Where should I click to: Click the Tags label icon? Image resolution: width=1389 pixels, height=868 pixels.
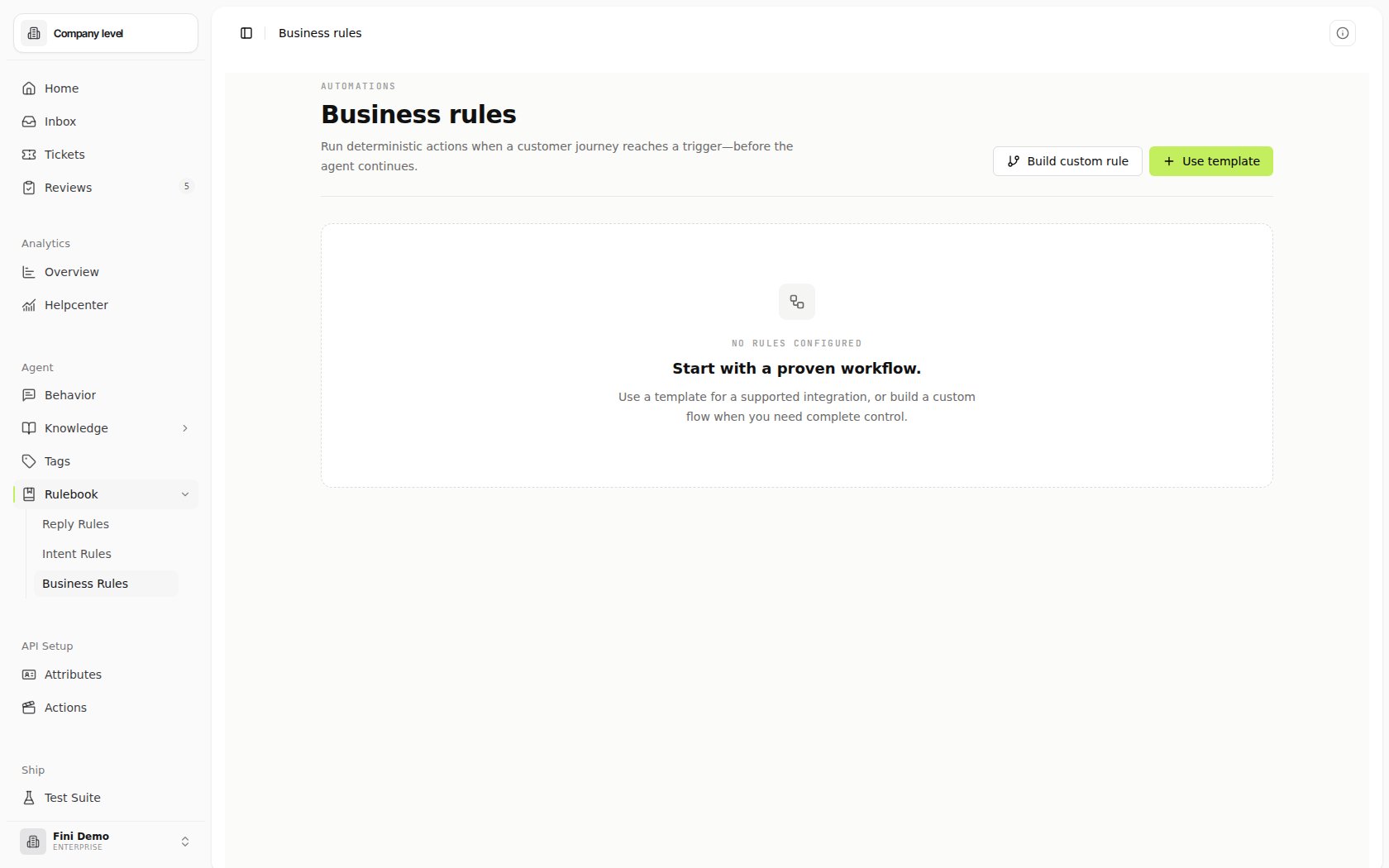pos(29,461)
